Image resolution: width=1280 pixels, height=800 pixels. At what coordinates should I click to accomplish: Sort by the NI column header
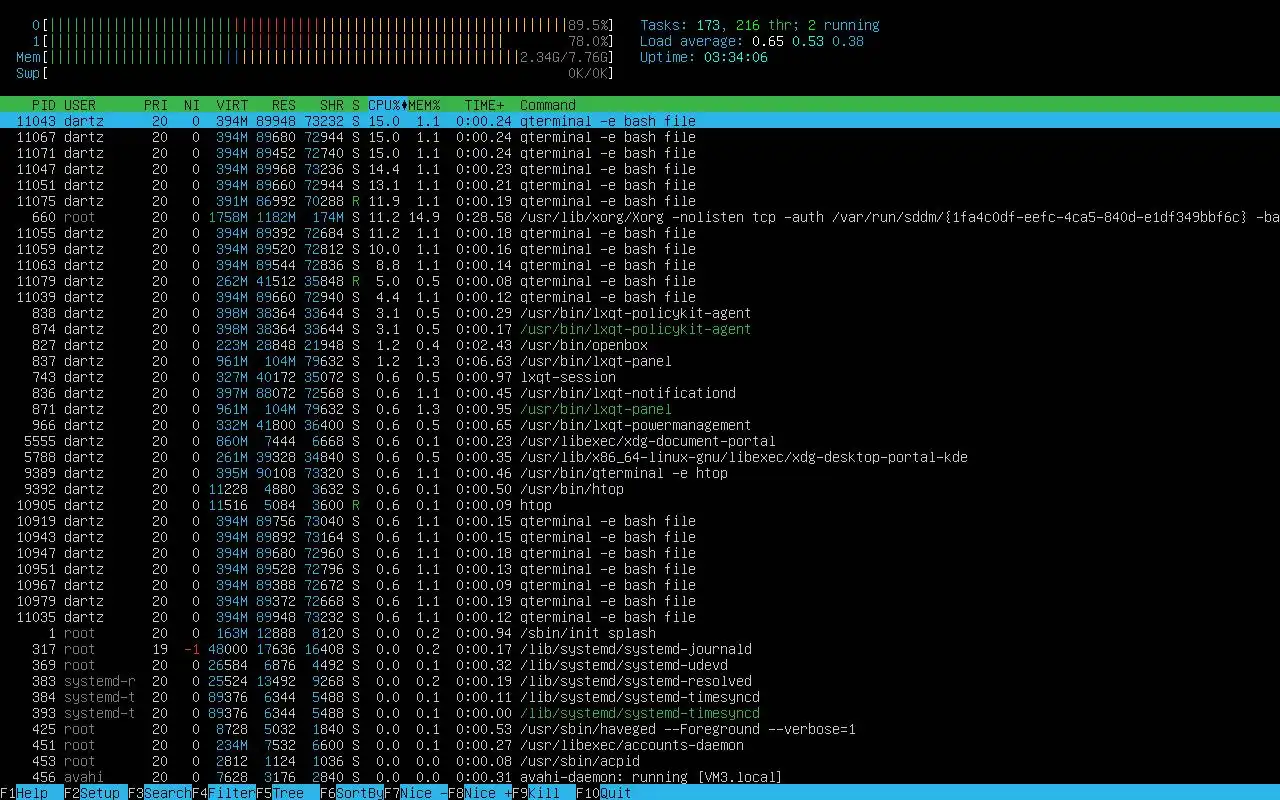(x=192, y=105)
